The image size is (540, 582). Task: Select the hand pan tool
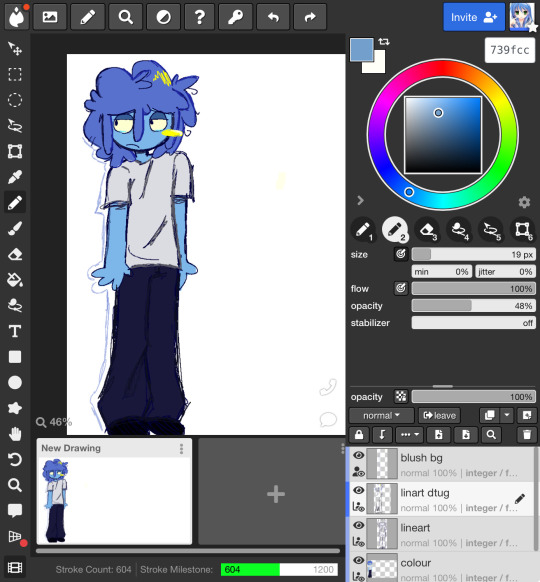15,434
